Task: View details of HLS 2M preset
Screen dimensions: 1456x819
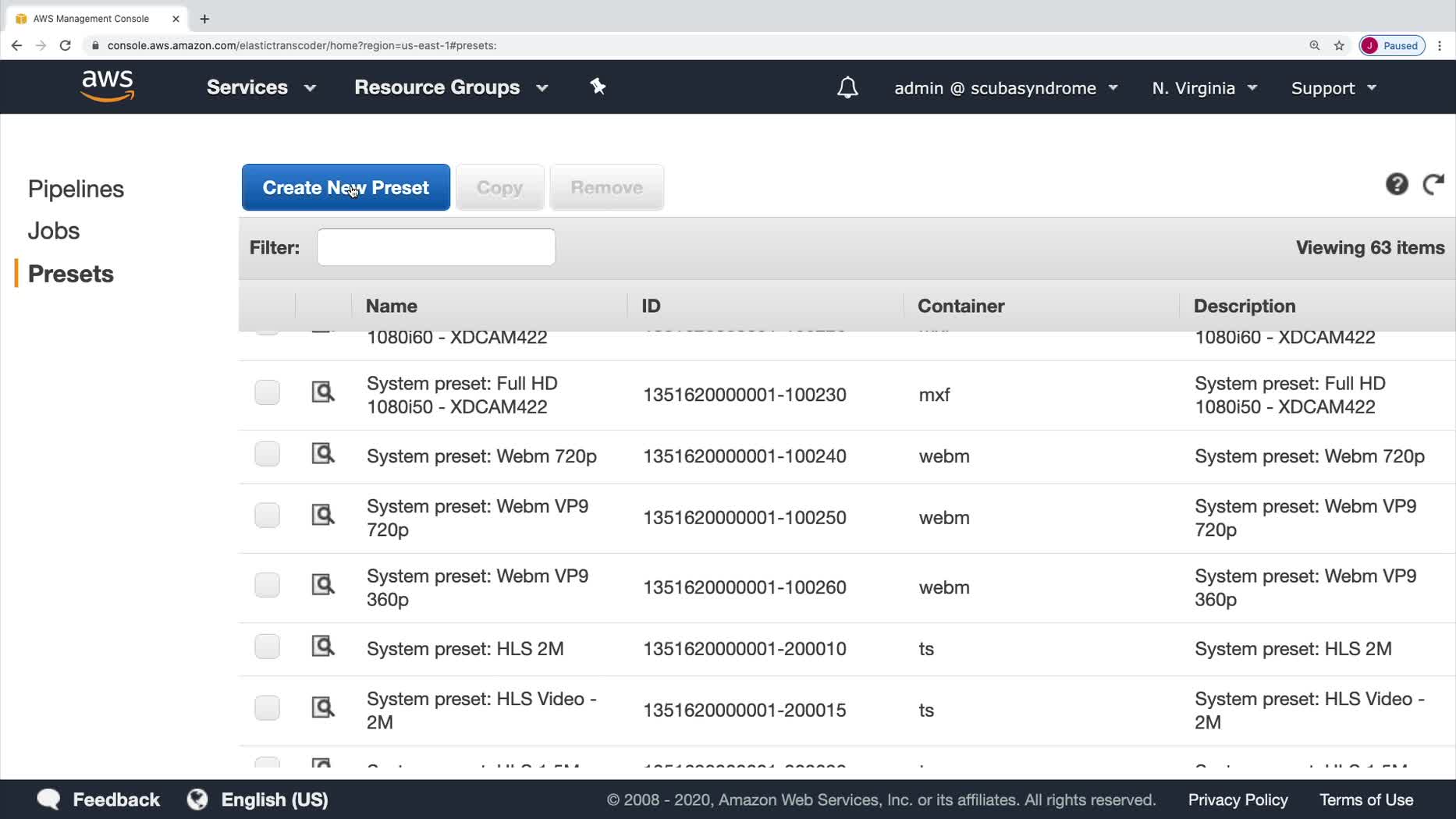Action: pos(323,647)
